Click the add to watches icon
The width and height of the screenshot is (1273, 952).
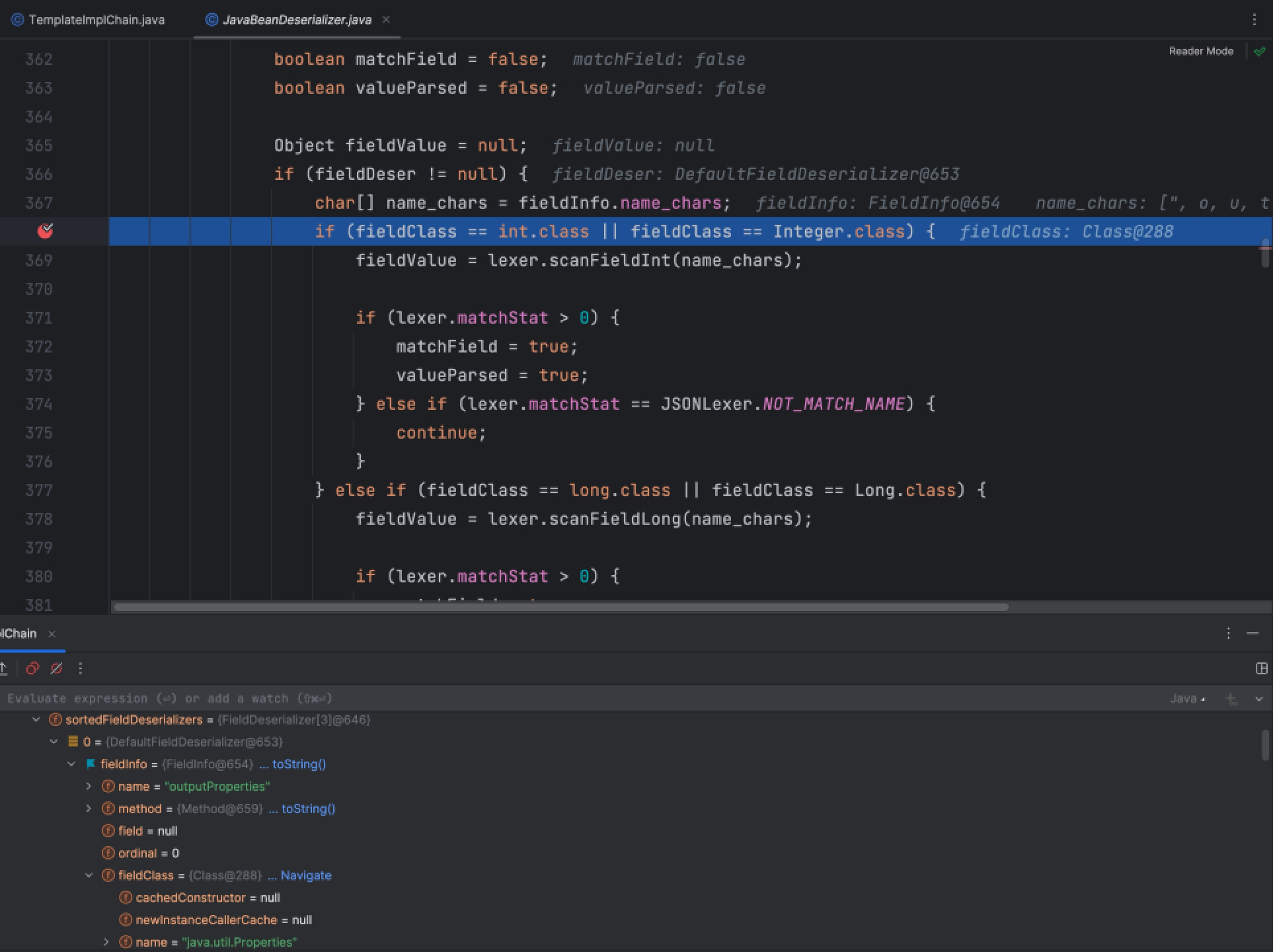point(1231,698)
